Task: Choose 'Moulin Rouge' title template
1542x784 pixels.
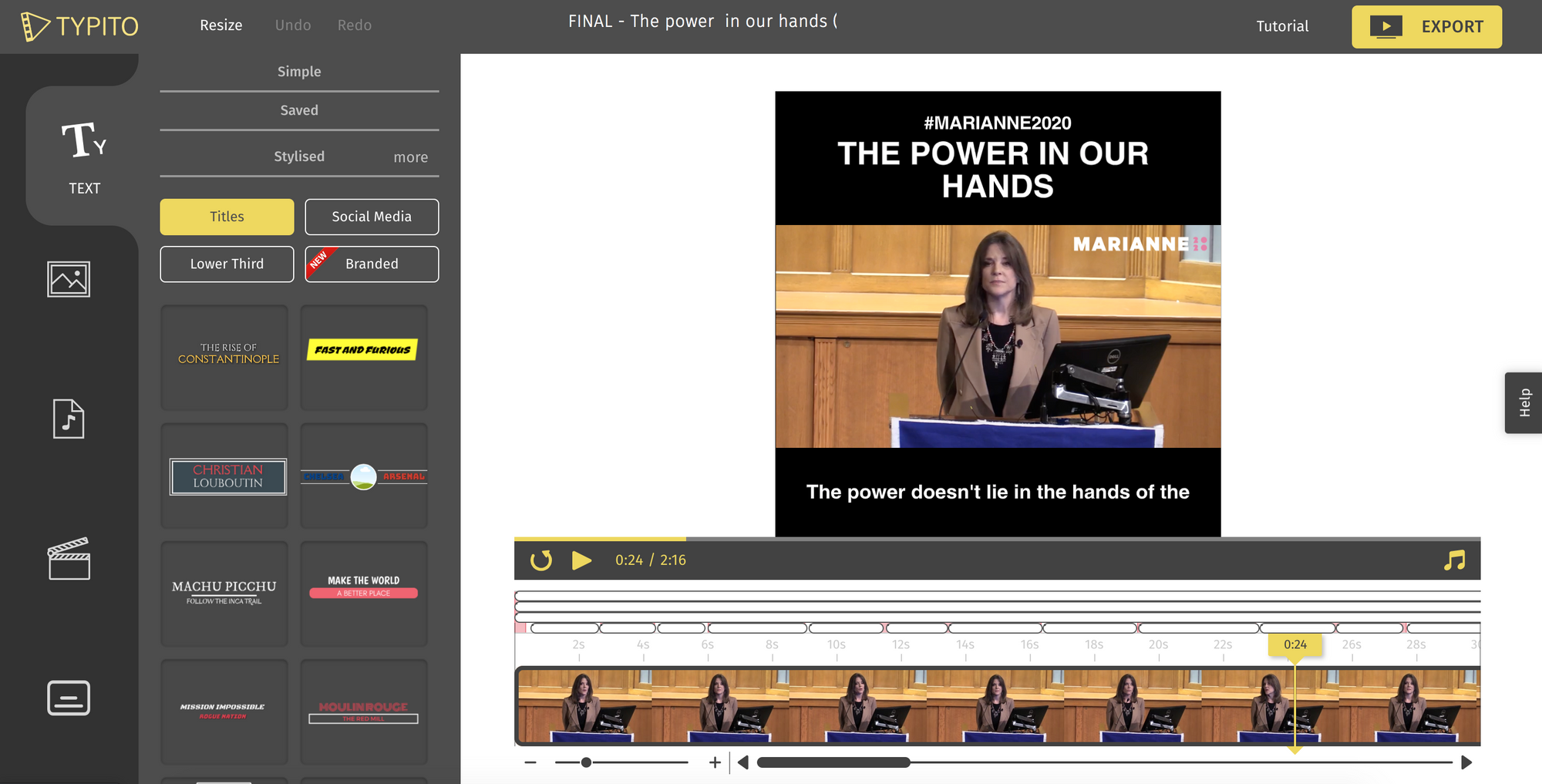Action: [x=364, y=712]
